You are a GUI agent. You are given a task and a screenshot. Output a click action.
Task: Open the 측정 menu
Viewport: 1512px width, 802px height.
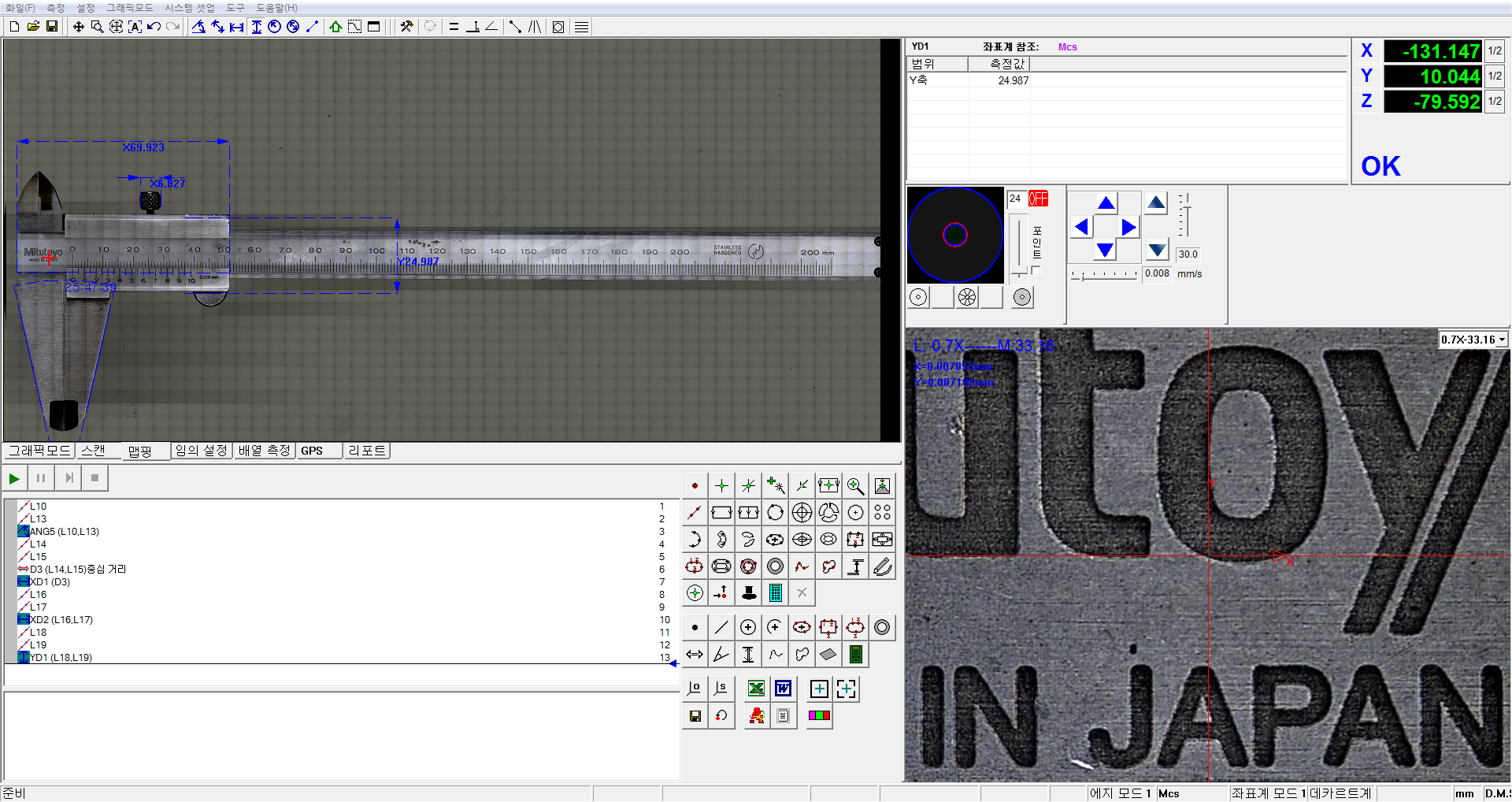55,8
